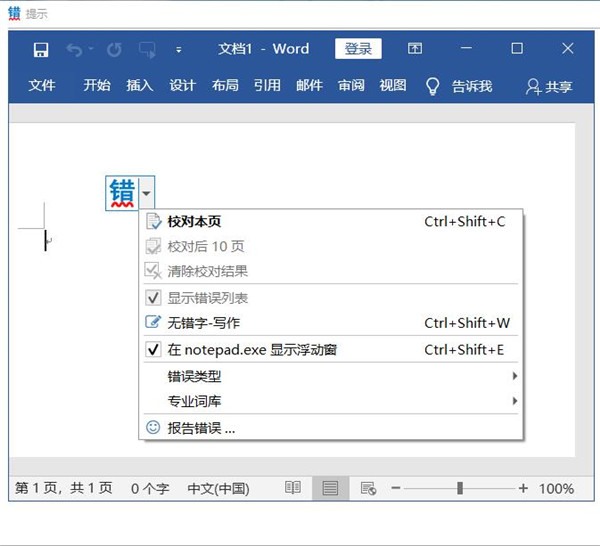Select 校对后 10 页 menu entry
600x546 pixels.
(331, 246)
